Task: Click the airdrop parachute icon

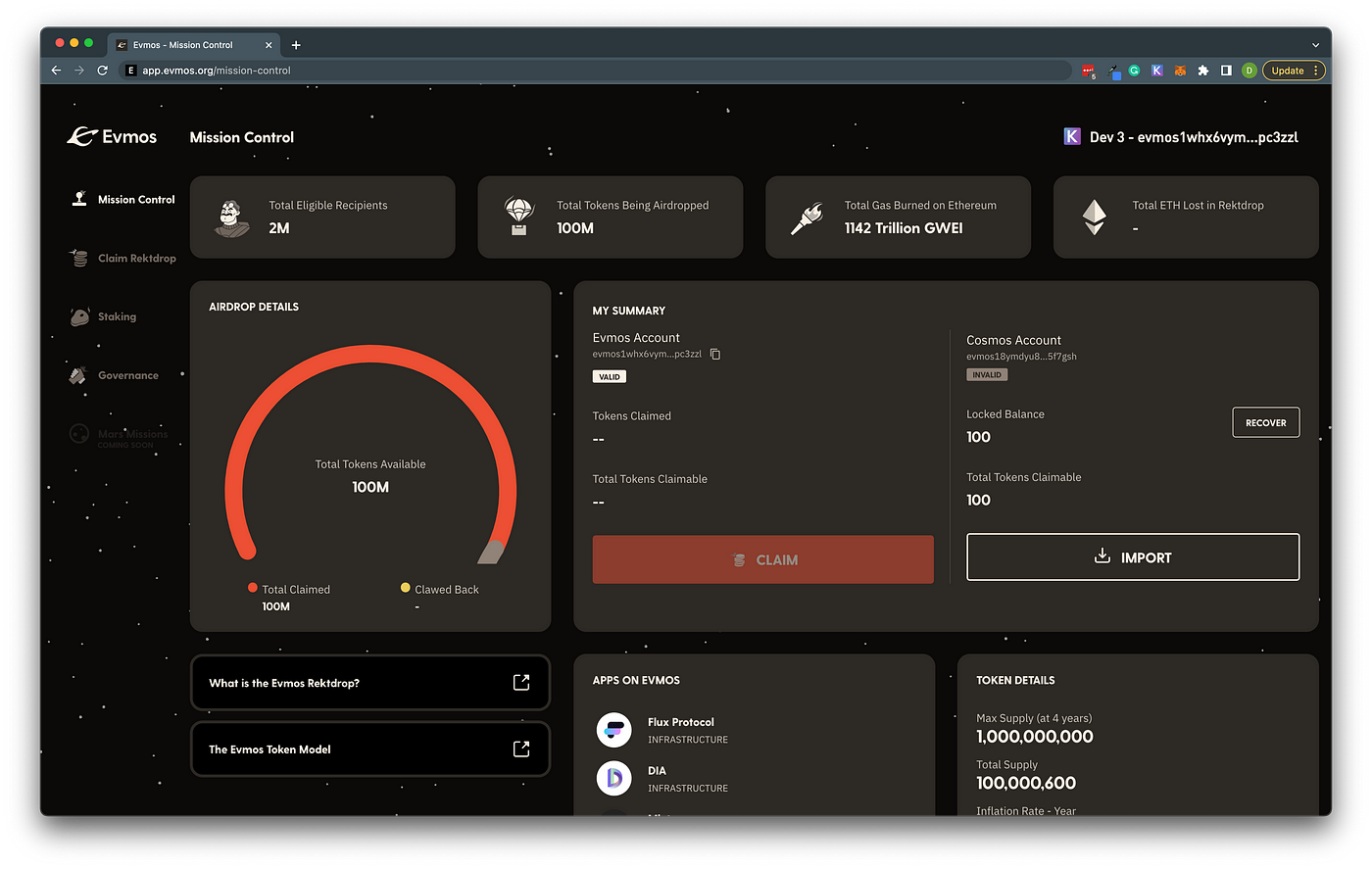Action: coord(519,217)
